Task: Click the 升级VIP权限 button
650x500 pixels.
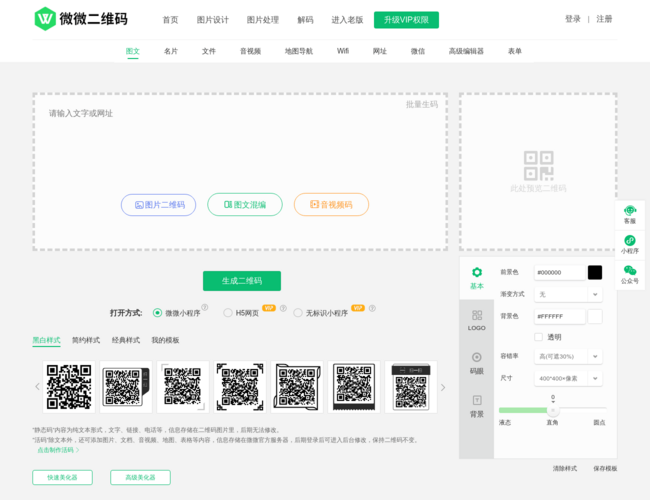Action: pos(406,20)
